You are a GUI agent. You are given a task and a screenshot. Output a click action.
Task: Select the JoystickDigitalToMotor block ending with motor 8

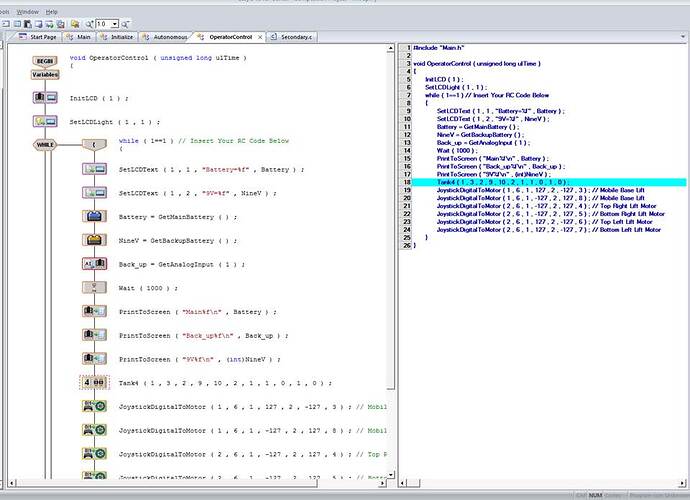(94, 430)
